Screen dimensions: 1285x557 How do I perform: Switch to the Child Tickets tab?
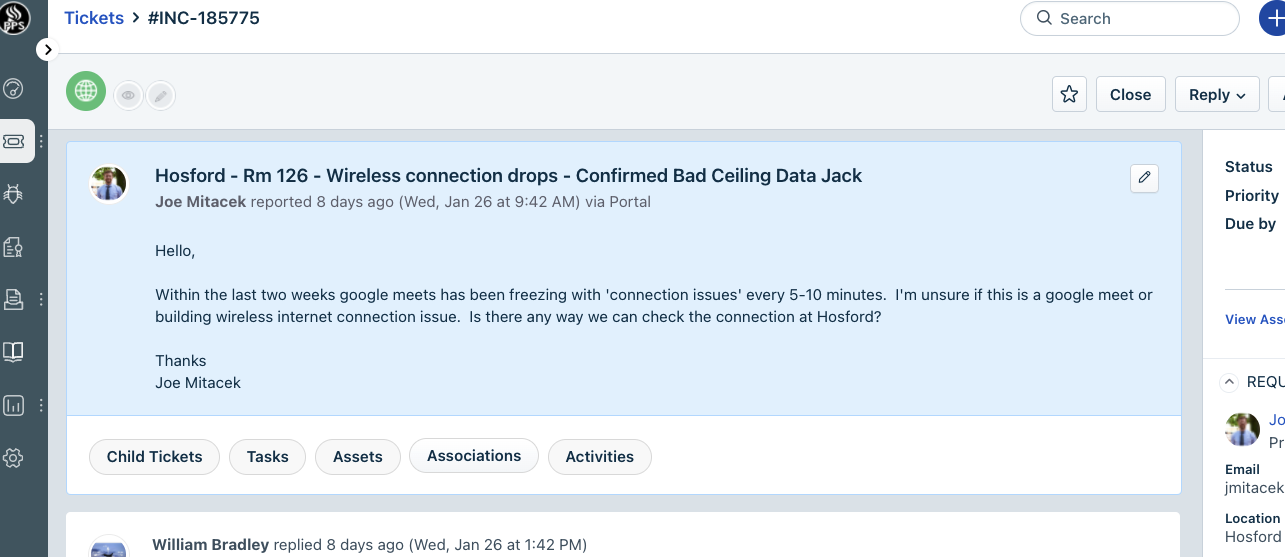coord(155,456)
